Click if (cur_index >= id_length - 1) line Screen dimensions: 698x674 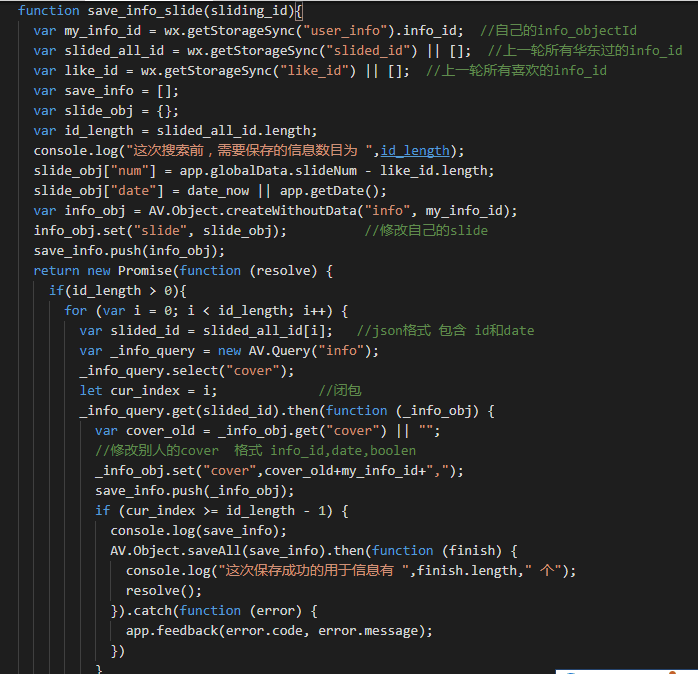(x=222, y=511)
